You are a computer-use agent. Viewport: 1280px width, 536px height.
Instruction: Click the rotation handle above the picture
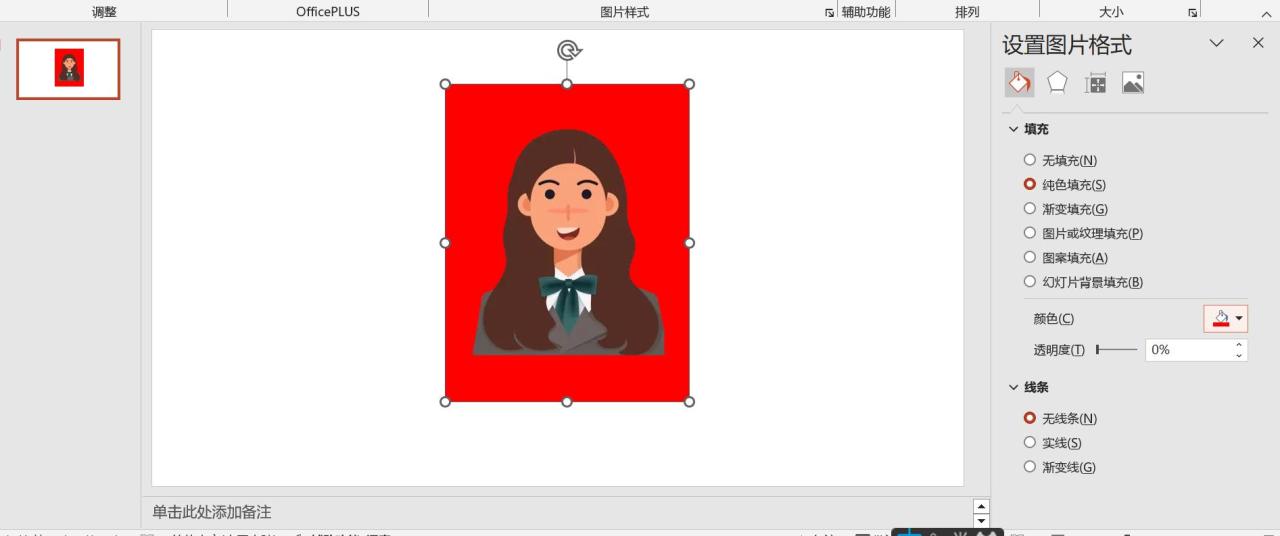coord(568,51)
